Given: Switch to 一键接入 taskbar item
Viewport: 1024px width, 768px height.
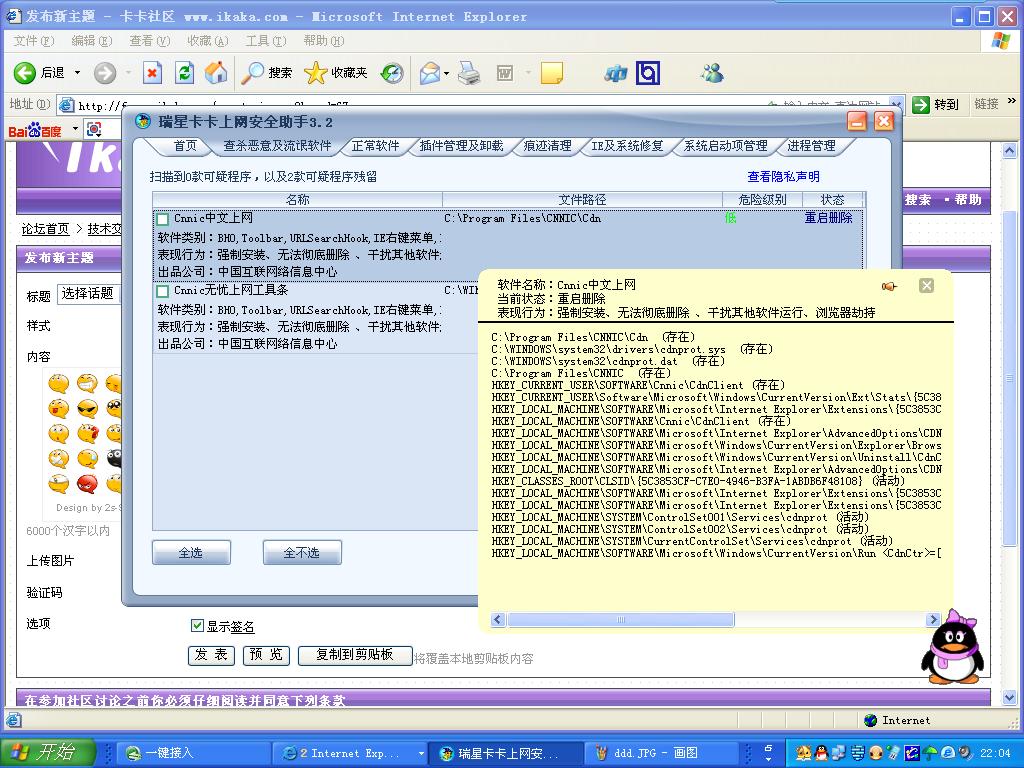Looking at the screenshot, I should pyautogui.click(x=194, y=753).
